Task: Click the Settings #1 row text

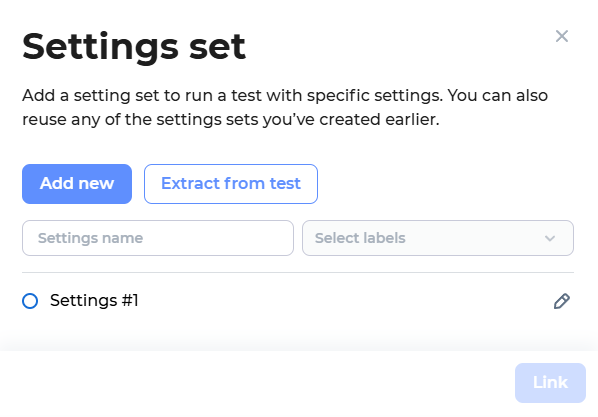Action: 94,301
